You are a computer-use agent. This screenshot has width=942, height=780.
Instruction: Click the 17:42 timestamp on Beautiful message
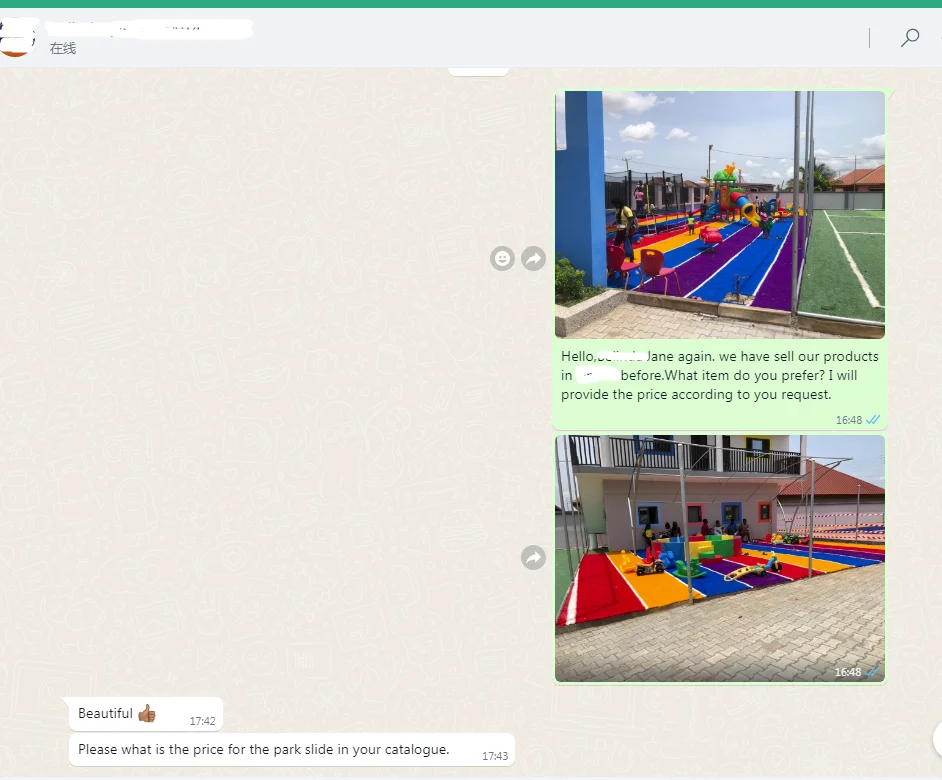(202, 720)
